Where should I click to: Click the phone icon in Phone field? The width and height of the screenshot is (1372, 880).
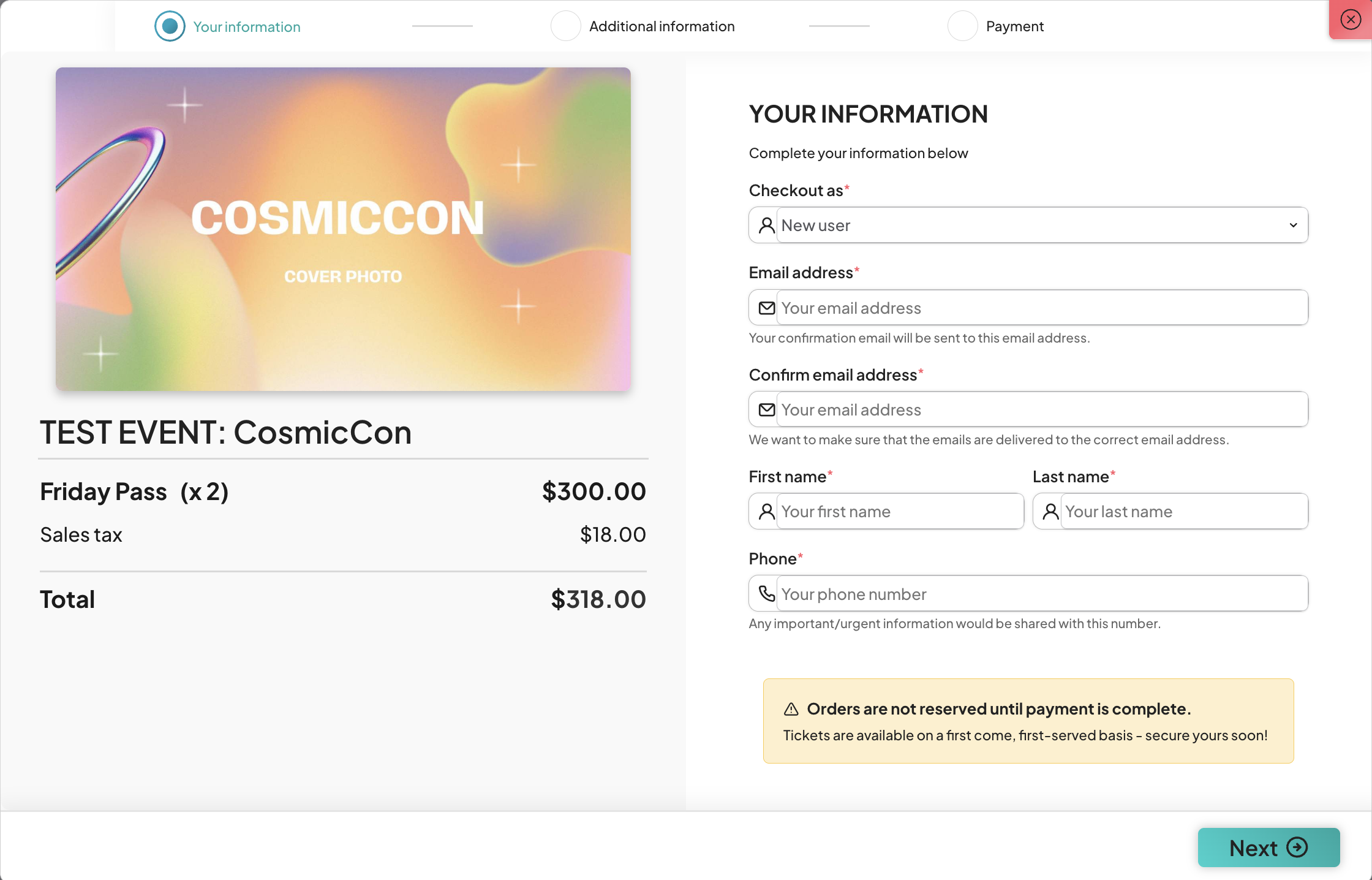click(x=766, y=593)
